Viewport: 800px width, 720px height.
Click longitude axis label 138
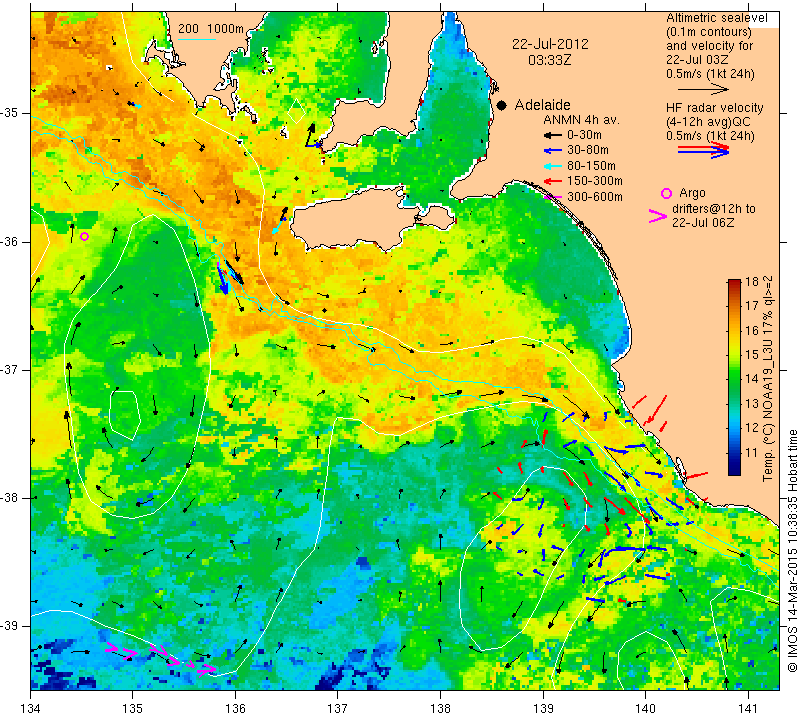pyautogui.click(x=440, y=708)
